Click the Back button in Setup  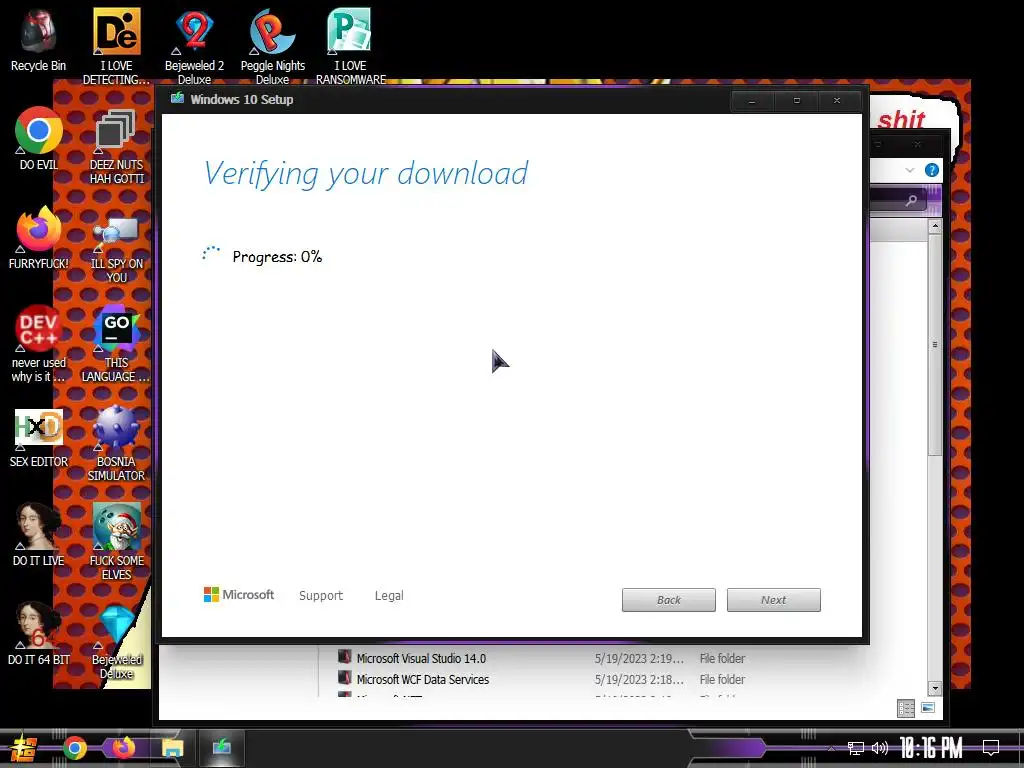[669, 600]
